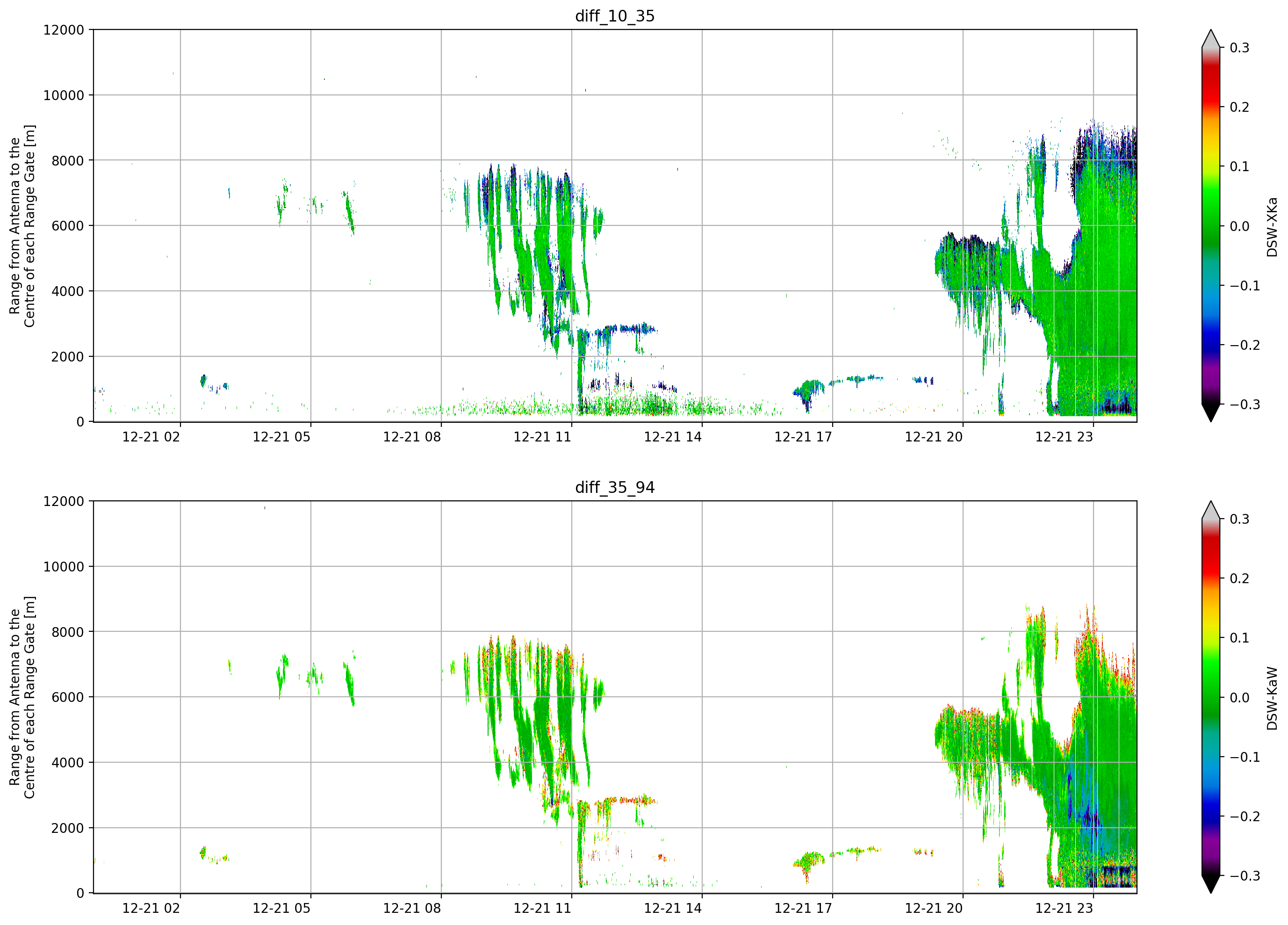
Task: Click the "0.3" tick on the DSW-XKa colorbar
Action: click(1240, 48)
